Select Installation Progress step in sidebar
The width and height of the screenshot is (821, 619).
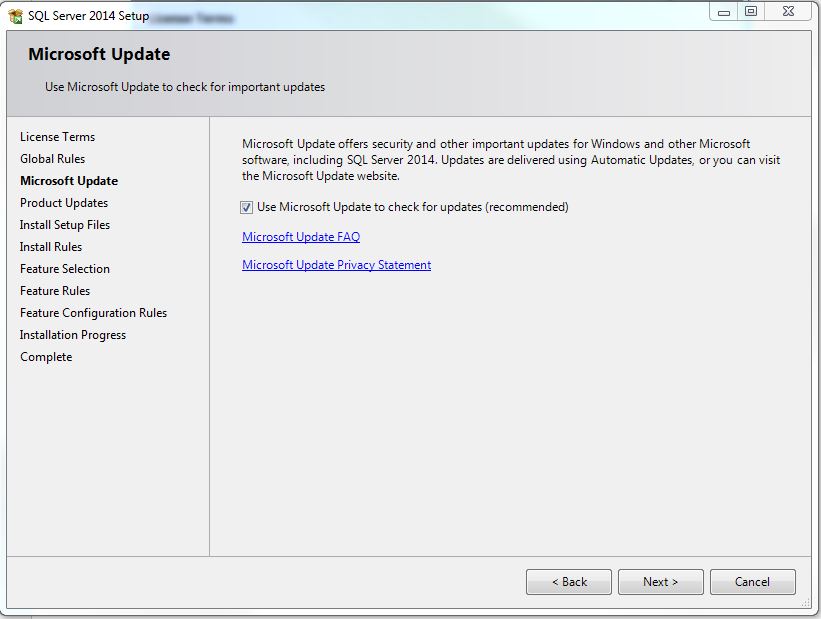pos(73,335)
